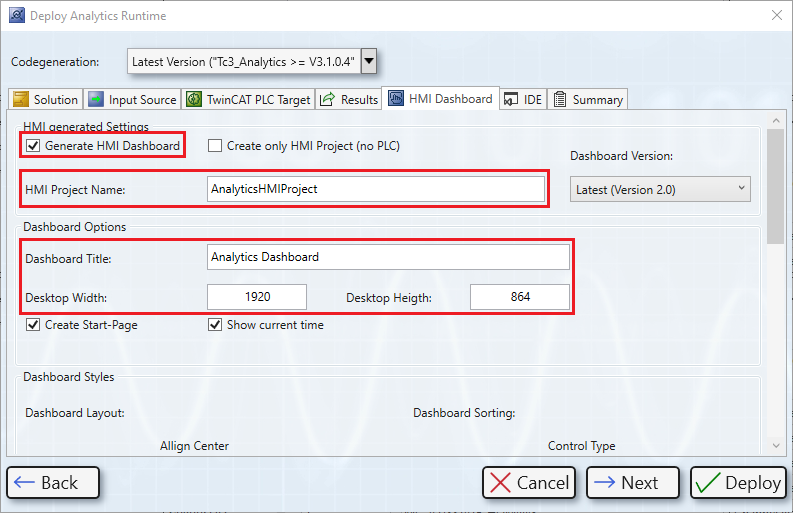The image size is (793, 513).
Task: Click the Solution tab icon
Action: point(20,99)
